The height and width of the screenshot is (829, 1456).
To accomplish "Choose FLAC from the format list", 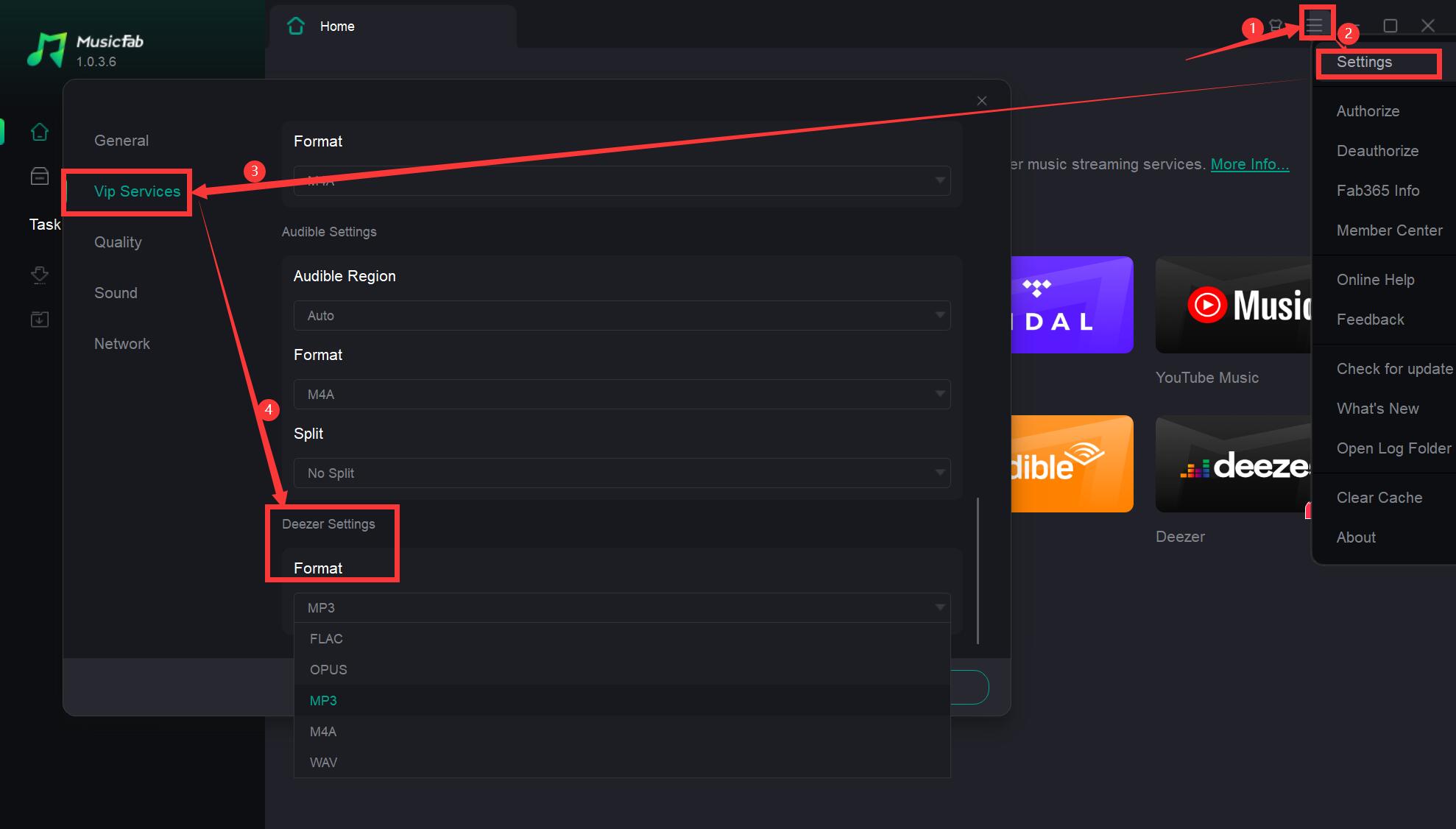I will pyautogui.click(x=622, y=639).
